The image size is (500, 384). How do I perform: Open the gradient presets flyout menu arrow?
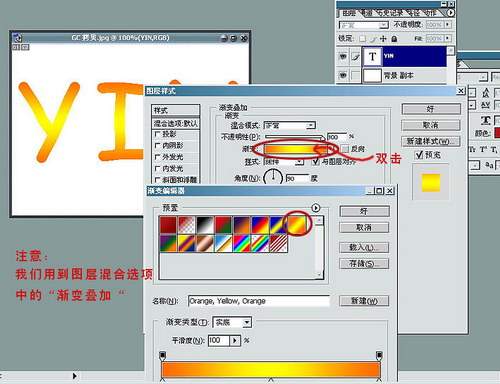315,208
